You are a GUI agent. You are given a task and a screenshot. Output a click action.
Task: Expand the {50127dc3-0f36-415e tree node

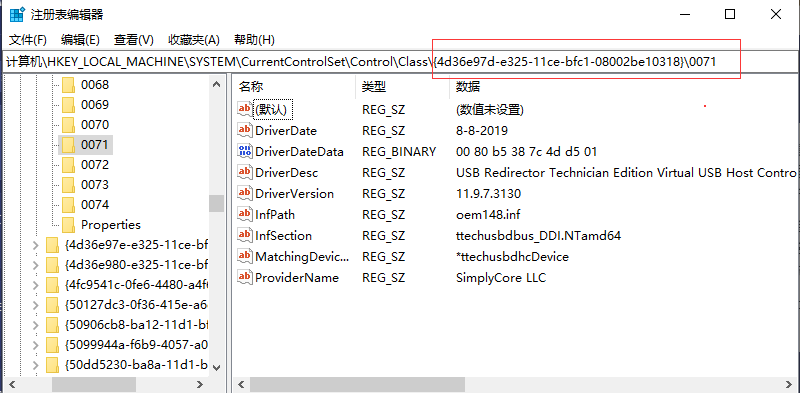[35, 305]
